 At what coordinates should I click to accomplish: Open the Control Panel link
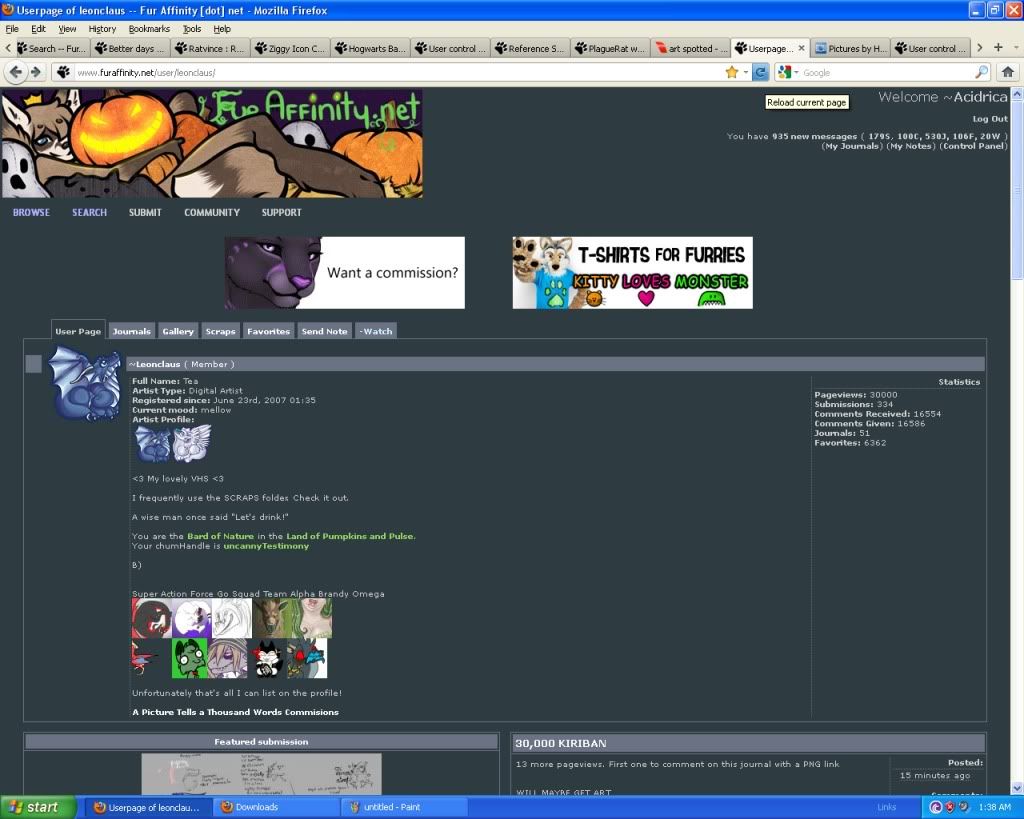pos(974,146)
